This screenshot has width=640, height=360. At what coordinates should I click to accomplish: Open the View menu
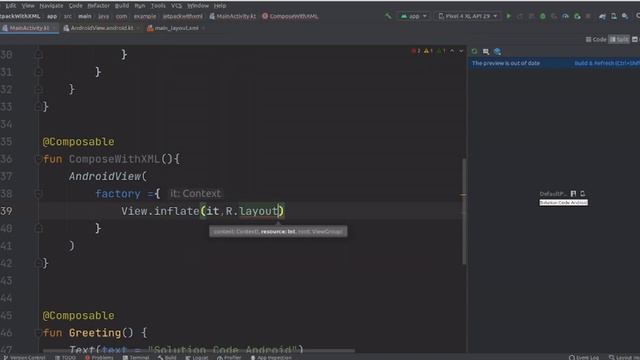[28, 6]
